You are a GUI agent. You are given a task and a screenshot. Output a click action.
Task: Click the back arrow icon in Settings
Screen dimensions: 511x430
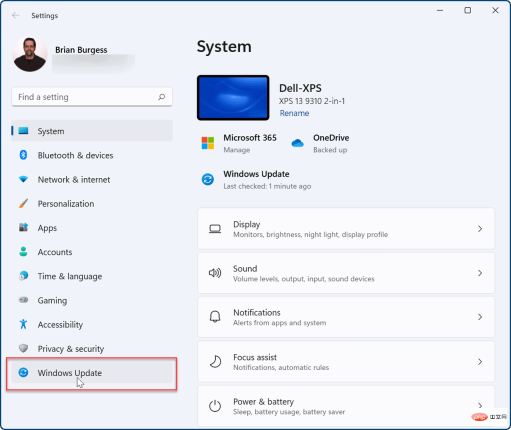[x=15, y=16]
